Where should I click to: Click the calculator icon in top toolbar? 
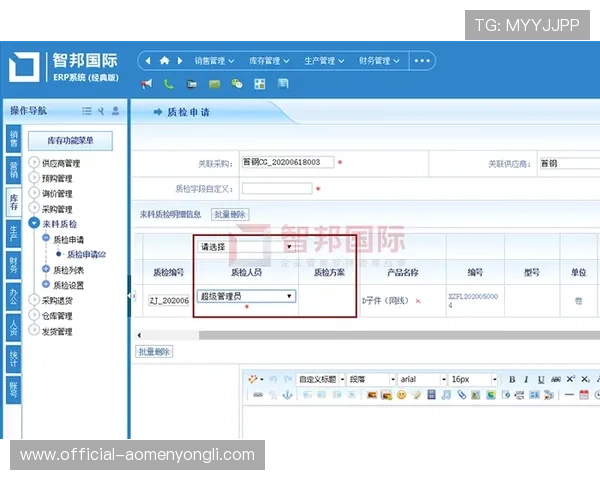(283, 83)
